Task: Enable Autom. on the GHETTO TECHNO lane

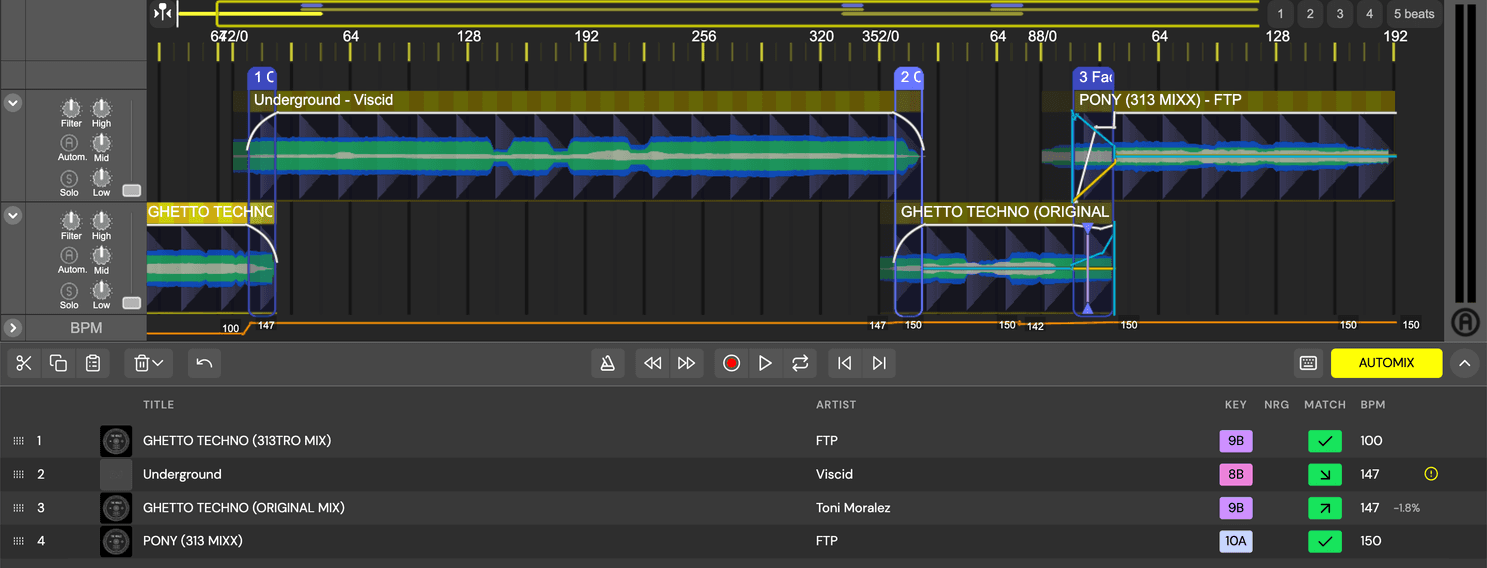Action: tap(69, 256)
